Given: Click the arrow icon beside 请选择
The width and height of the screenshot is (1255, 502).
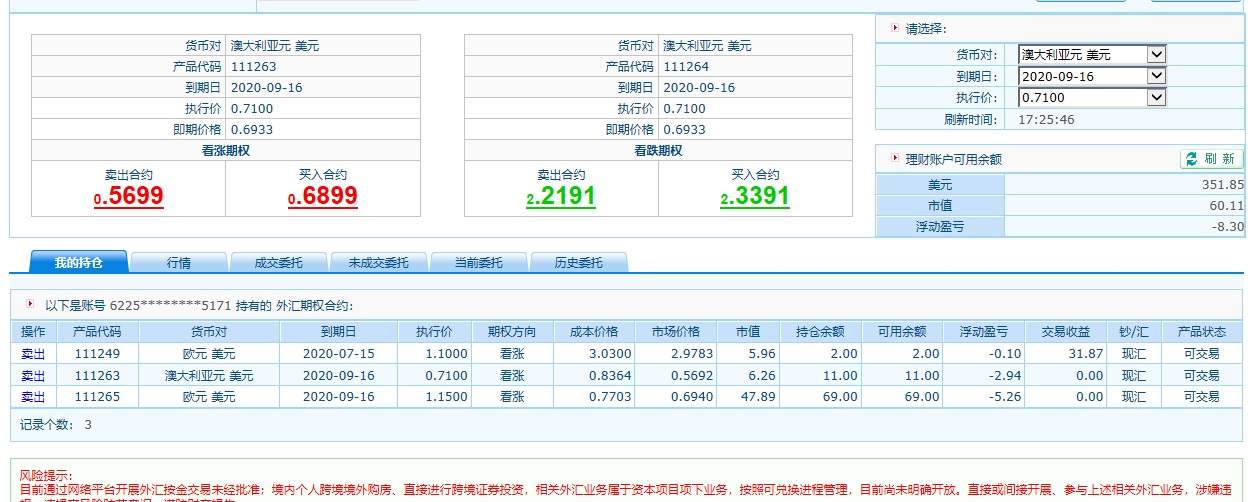Looking at the screenshot, I should (x=894, y=28).
